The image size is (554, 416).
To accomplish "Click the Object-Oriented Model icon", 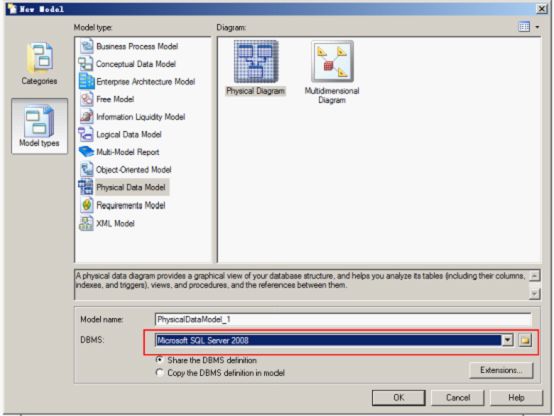I will pos(86,170).
